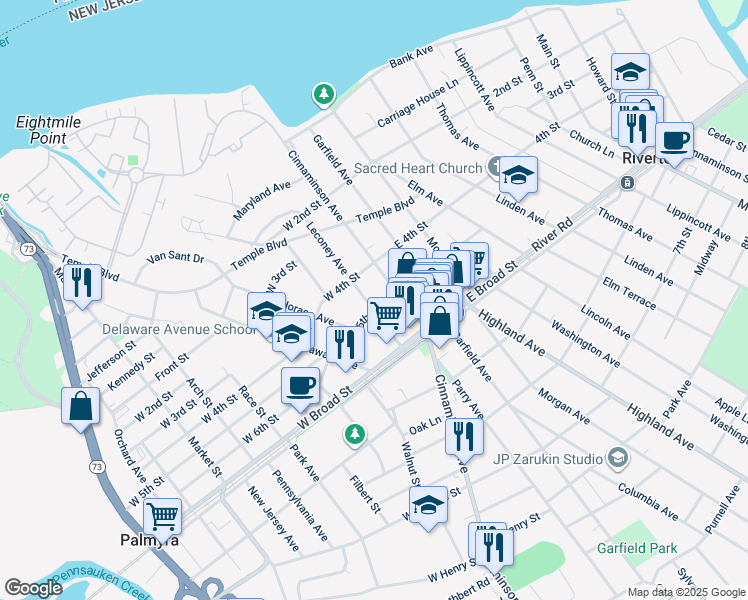Viewport: 748px width, 600px height.
Task: Click the Pennsylvania Ave street label
Action: (300, 506)
